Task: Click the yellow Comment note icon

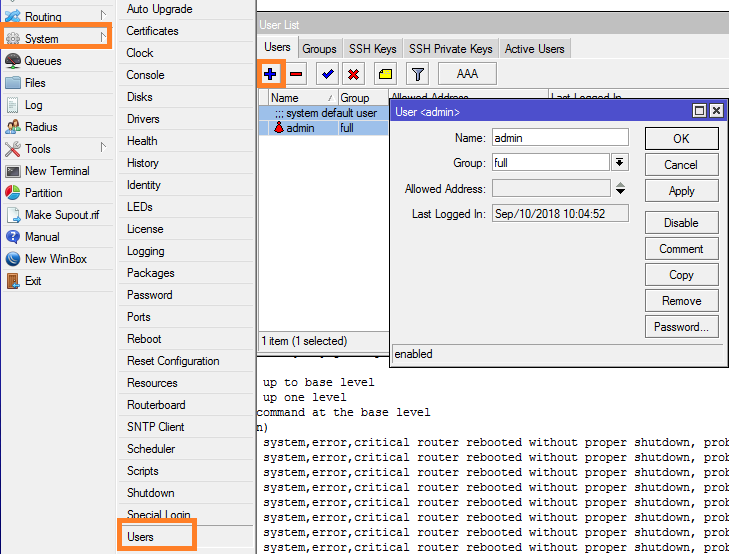Action: [x=385, y=74]
